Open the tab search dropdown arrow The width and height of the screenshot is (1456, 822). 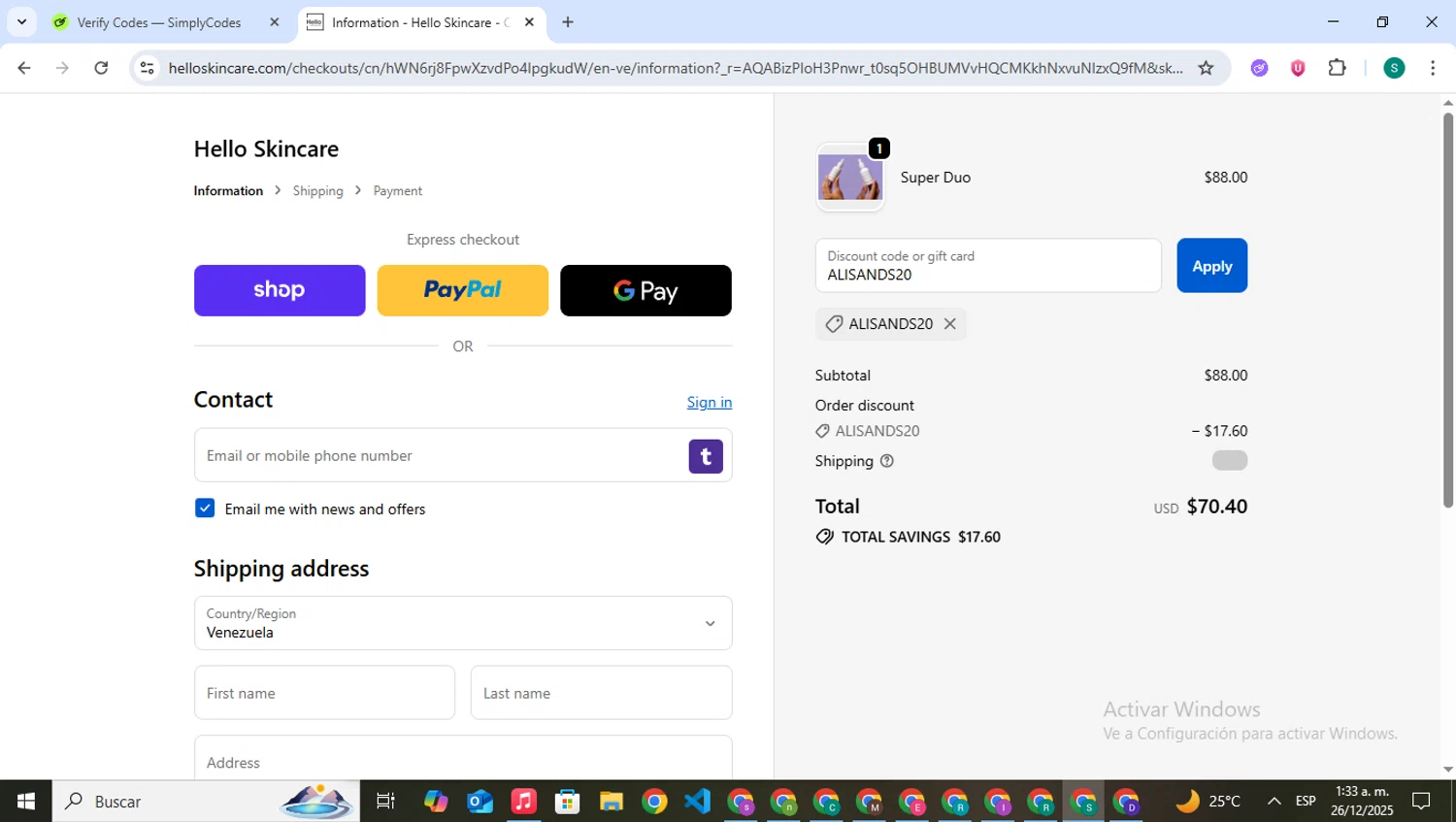point(21,22)
